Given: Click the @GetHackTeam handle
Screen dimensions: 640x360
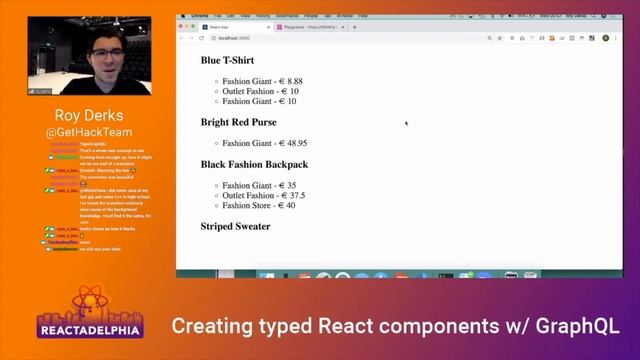Looking at the screenshot, I should click(89, 132).
